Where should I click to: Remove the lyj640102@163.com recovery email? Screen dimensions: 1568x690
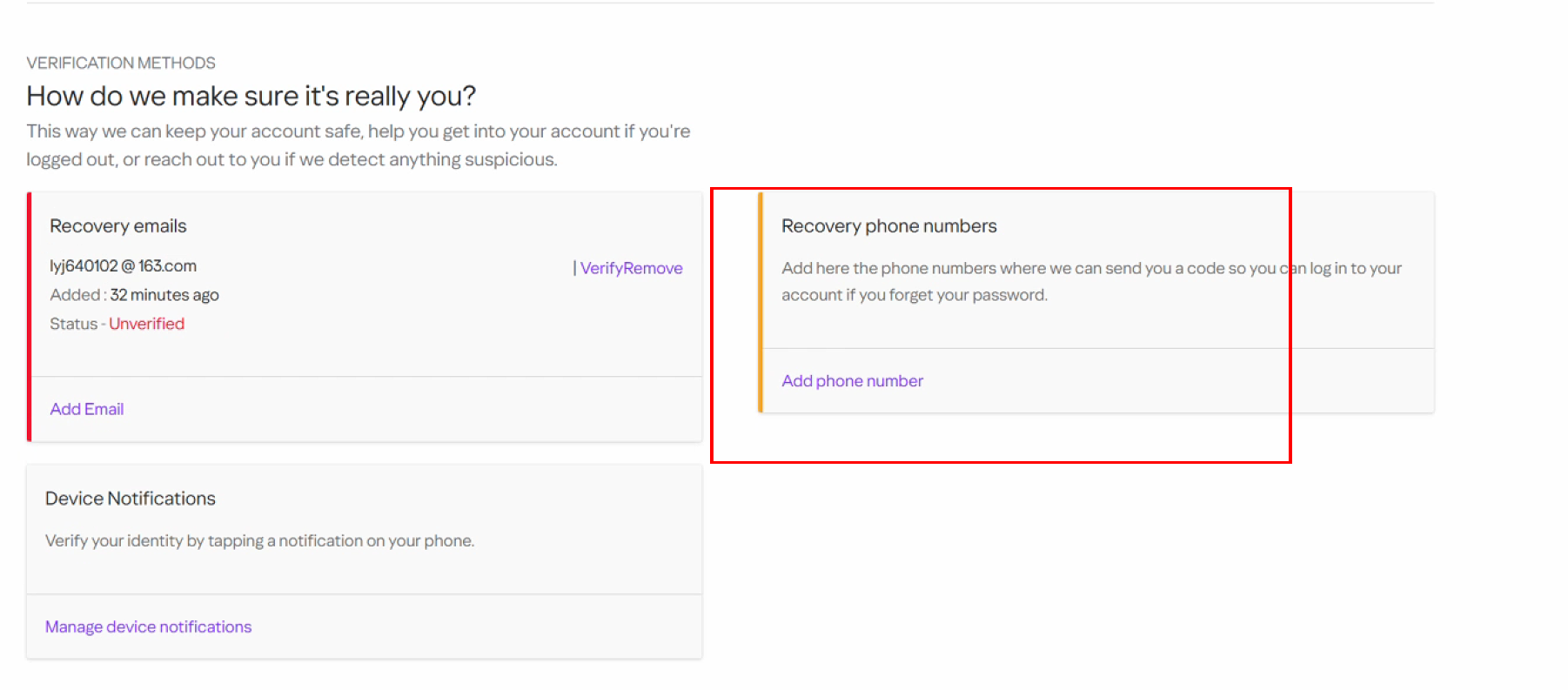pos(653,268)
